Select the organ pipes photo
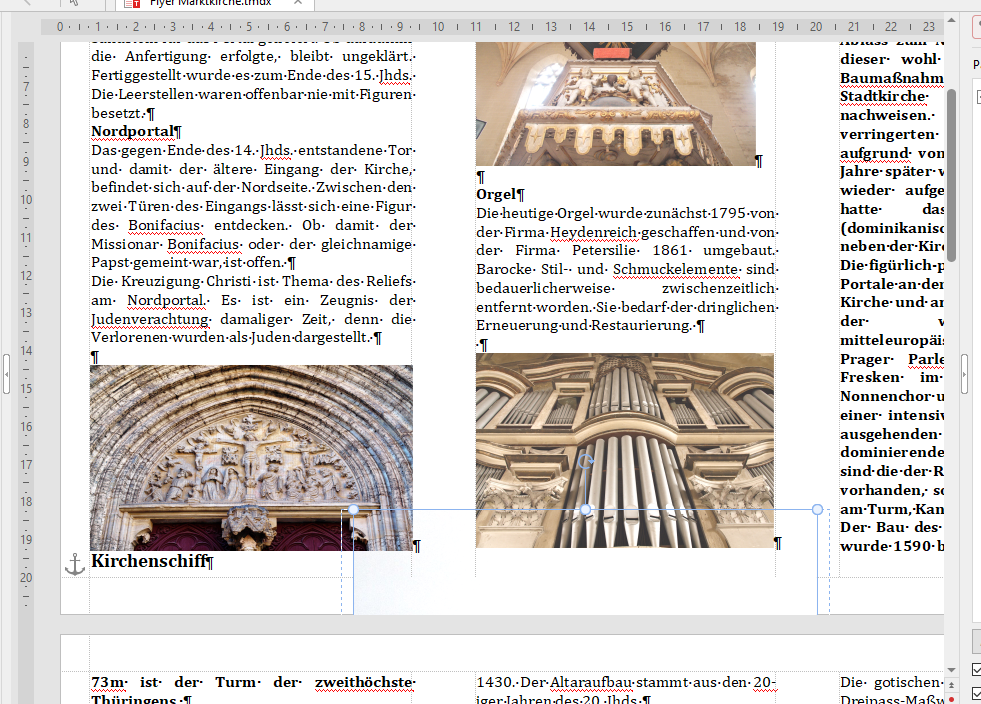Screen dimensions: 981x704 click(x=624, y=451)
